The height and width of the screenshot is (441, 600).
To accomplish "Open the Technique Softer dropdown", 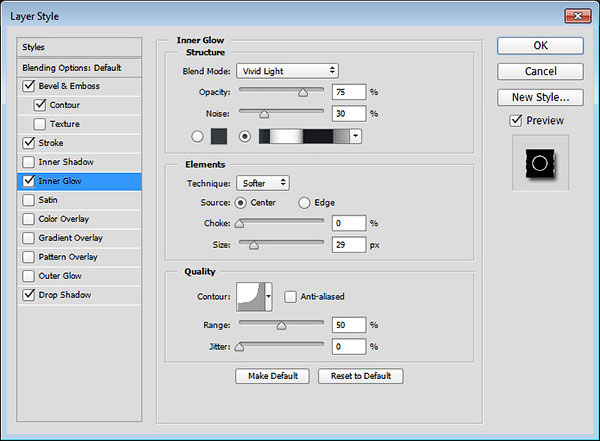I will pyautogui.click(x=263, y=183).
